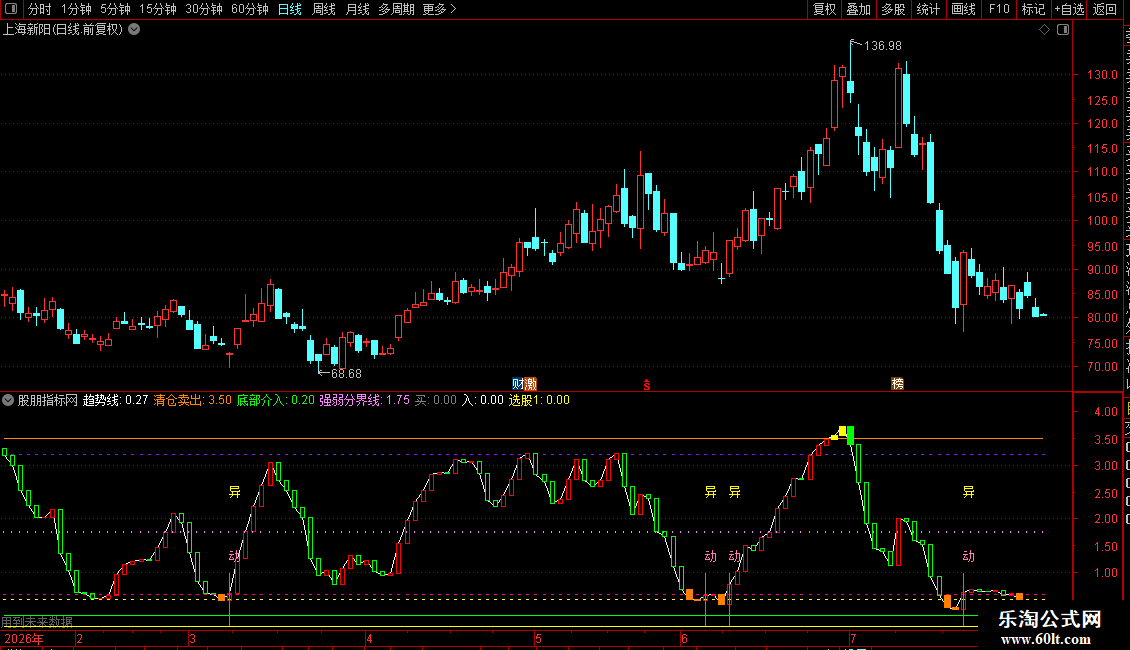This screenshot has width=1130, height=650.
Task: Switch to 分时 intraday view
Action: (x=40, y=9)
